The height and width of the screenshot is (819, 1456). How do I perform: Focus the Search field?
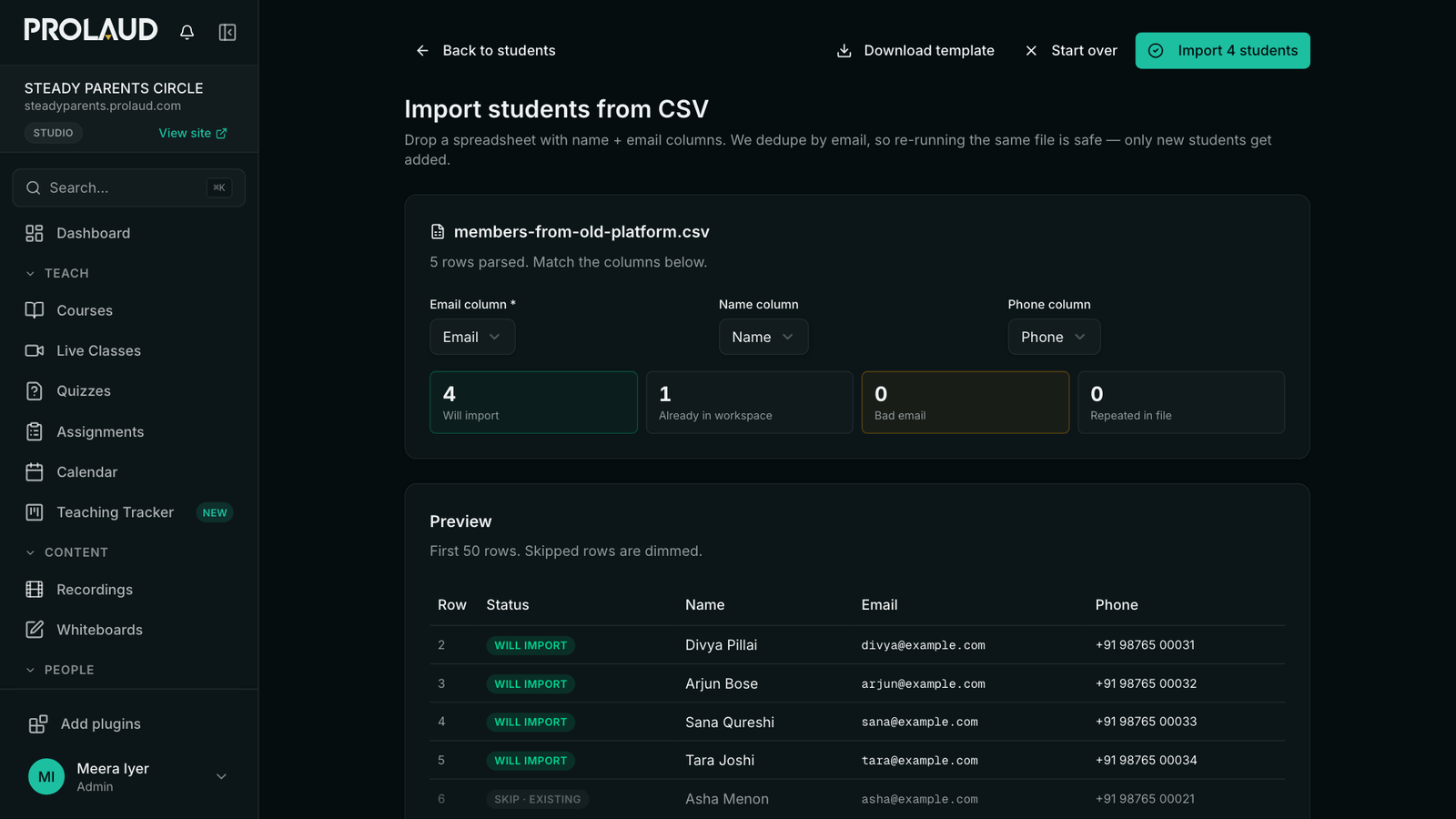point(129,187)
